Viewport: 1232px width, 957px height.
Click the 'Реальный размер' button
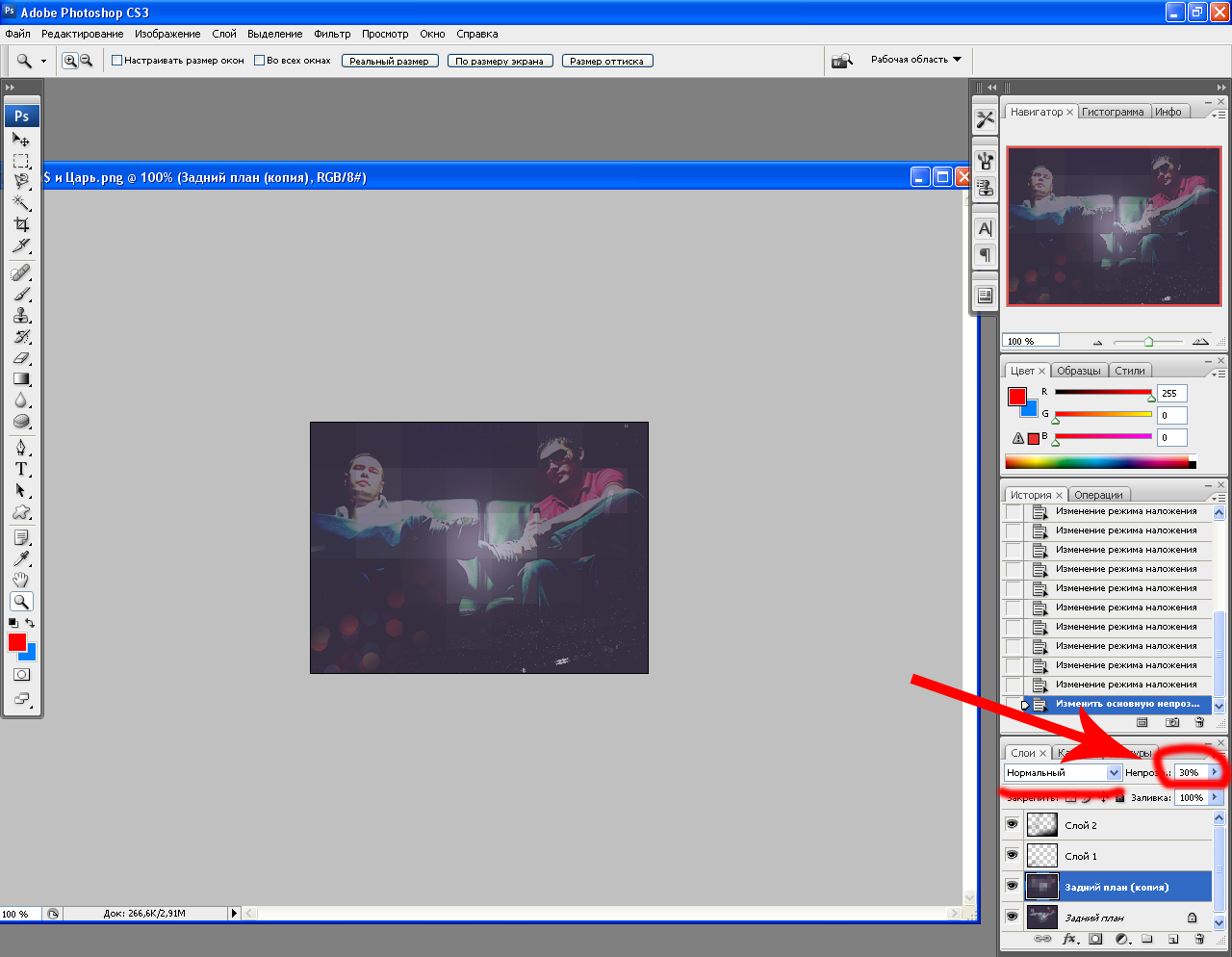pyautogui.click(x=390, y=61)
